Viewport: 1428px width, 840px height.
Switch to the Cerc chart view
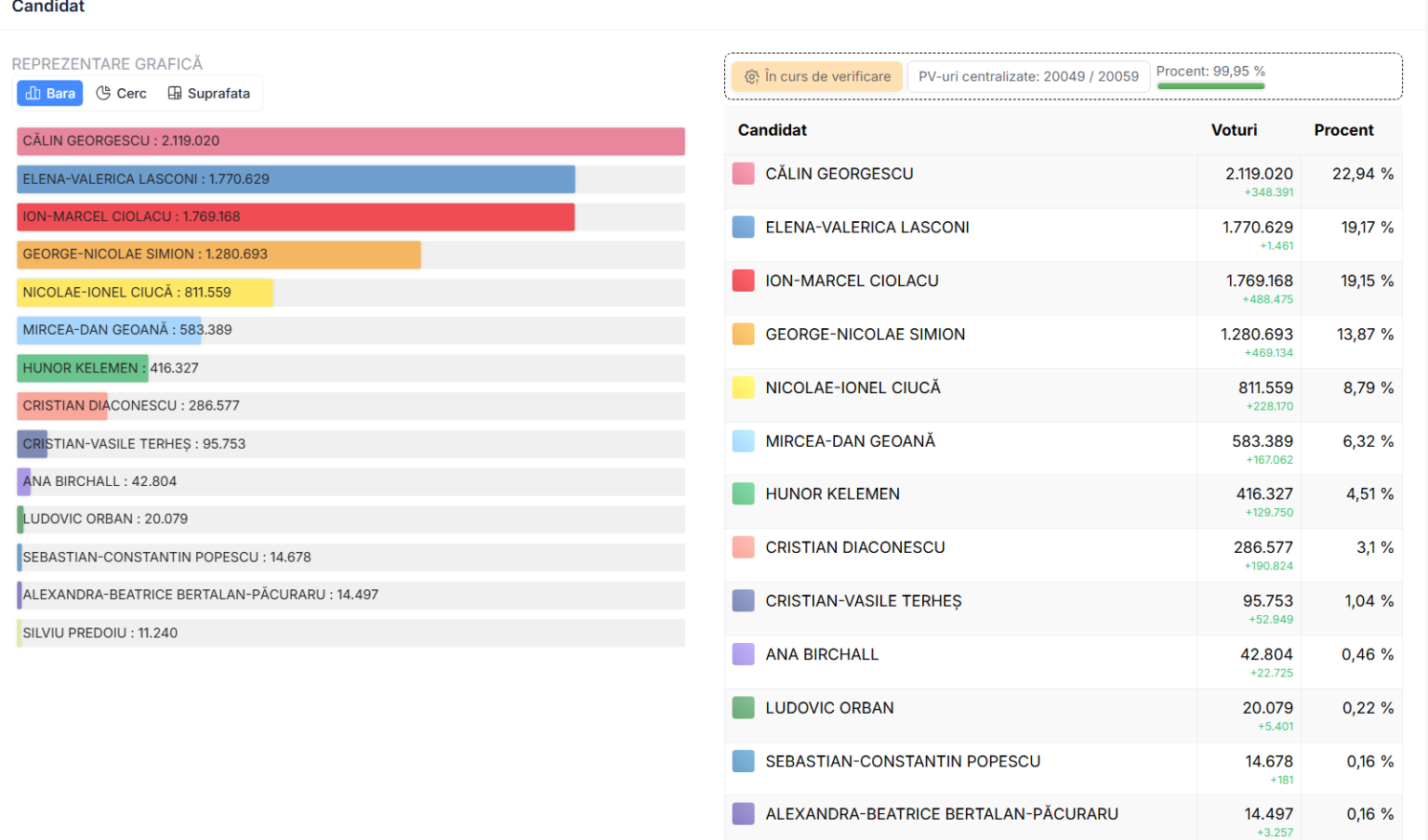[122, 93]
